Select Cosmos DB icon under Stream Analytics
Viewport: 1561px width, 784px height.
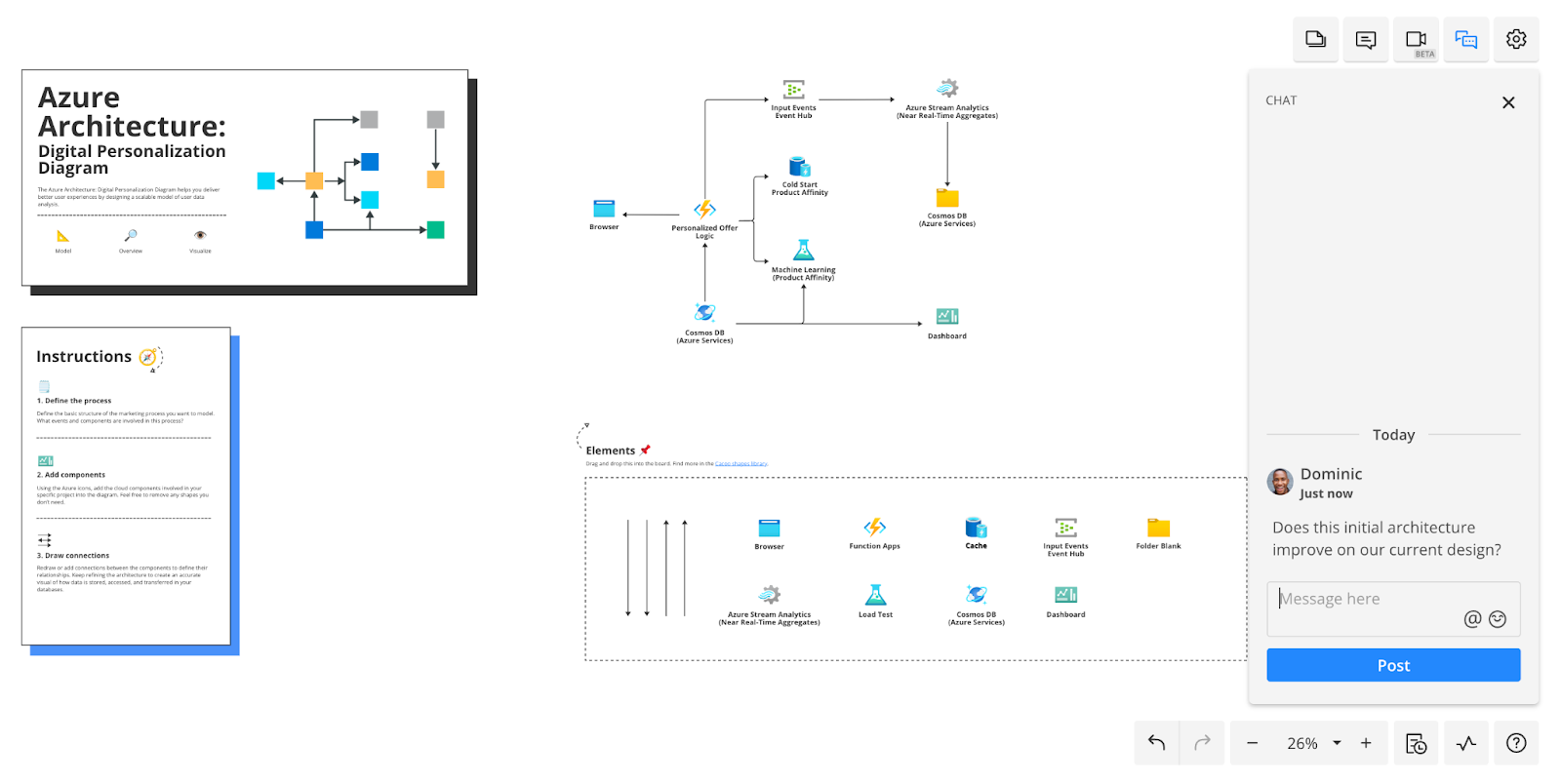[x=947, y=198]
